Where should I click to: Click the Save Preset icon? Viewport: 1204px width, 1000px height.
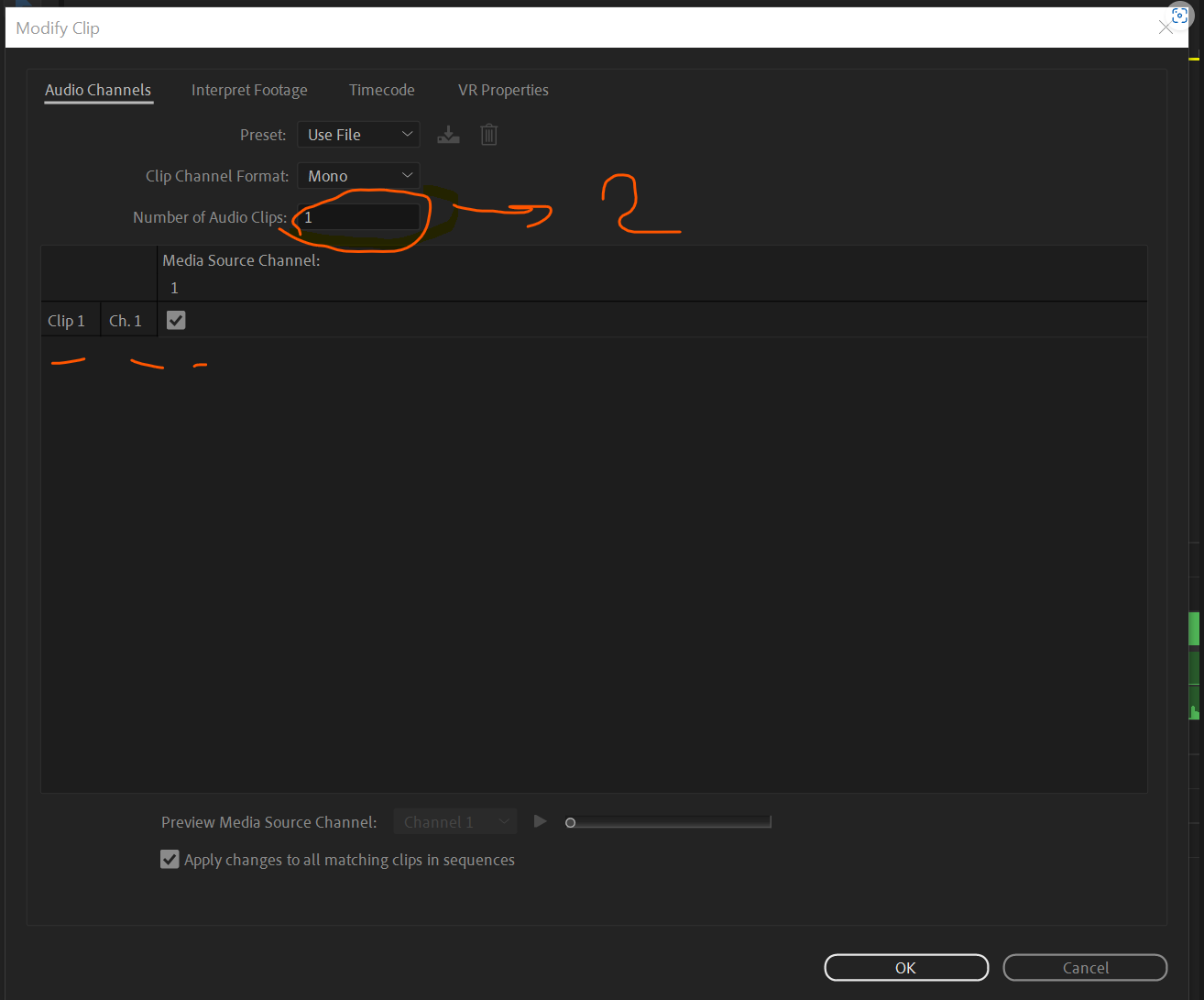pyautogui.click(x=448, y=135)
